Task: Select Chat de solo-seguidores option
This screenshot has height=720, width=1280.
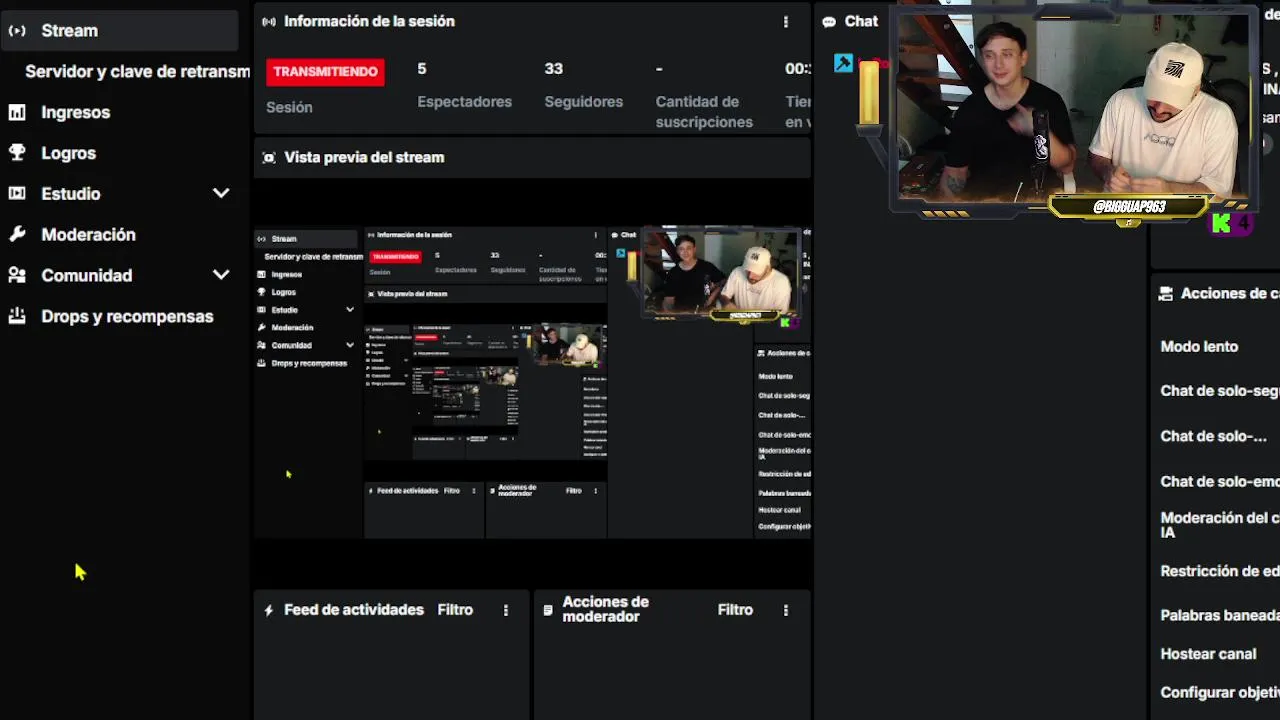Action: (x=1220, y=391)
